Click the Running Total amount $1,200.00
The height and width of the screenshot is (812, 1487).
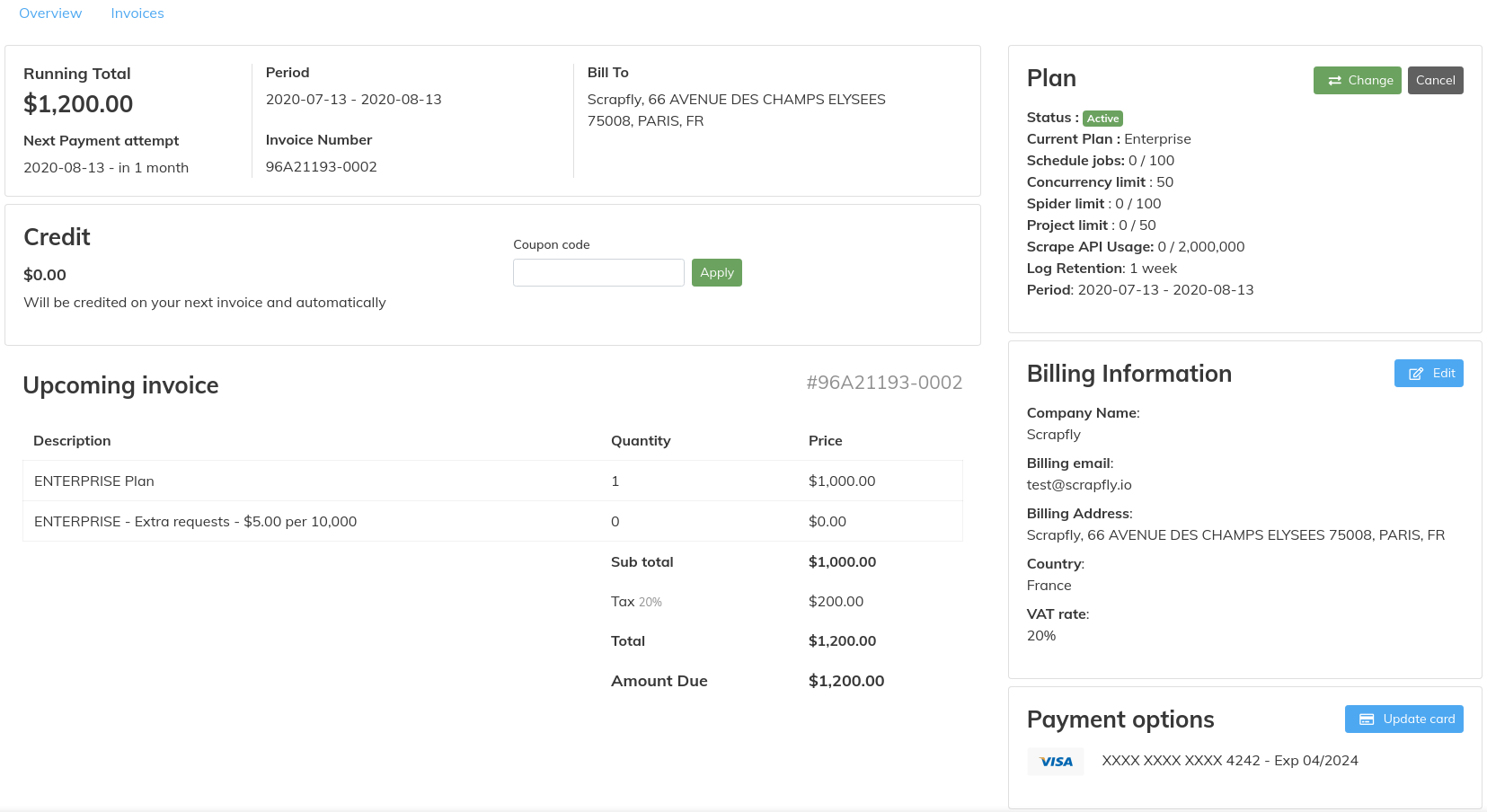tap(78, 104)
